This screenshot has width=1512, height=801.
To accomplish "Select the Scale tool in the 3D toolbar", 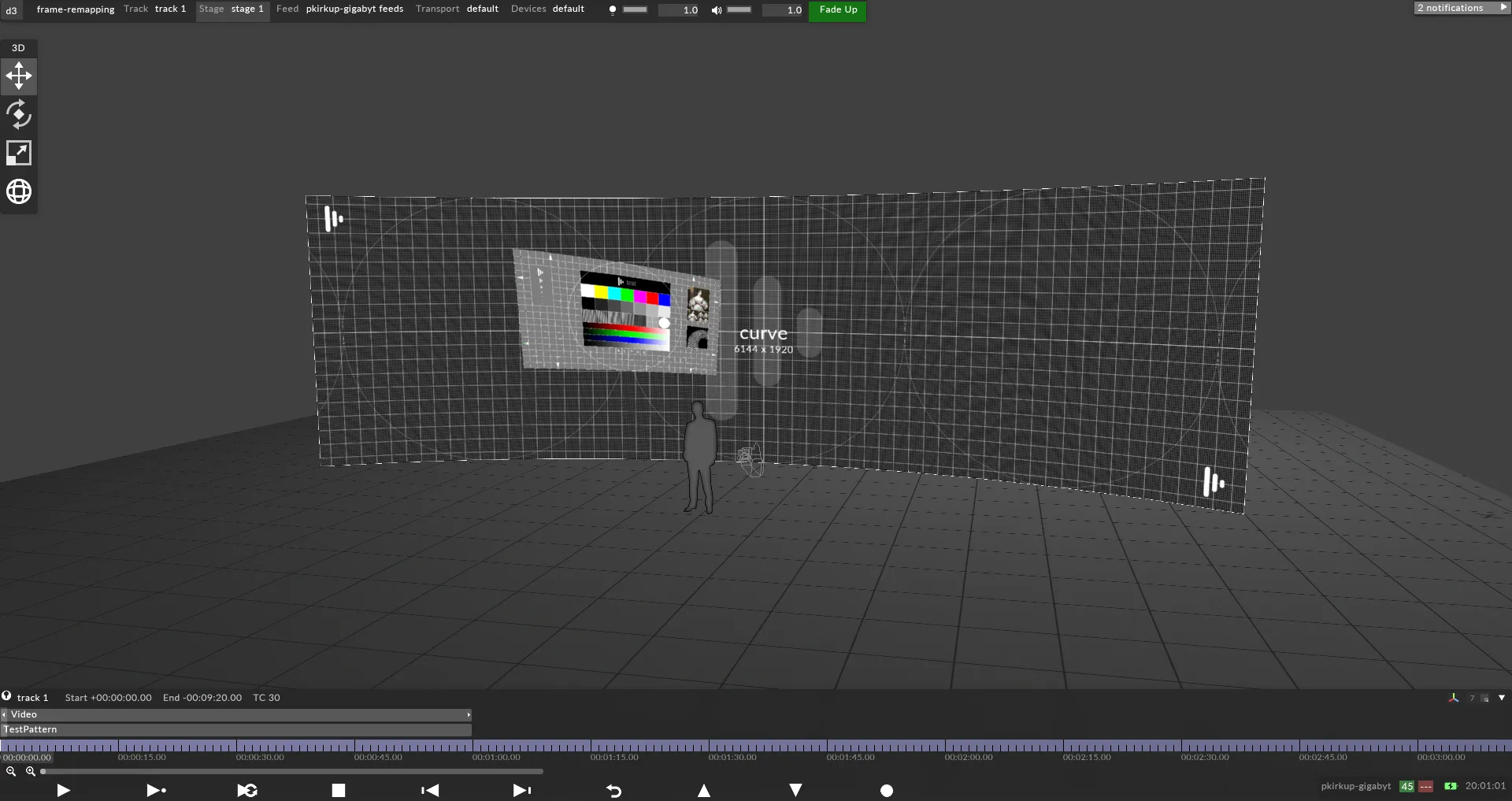I will (18, 152).
